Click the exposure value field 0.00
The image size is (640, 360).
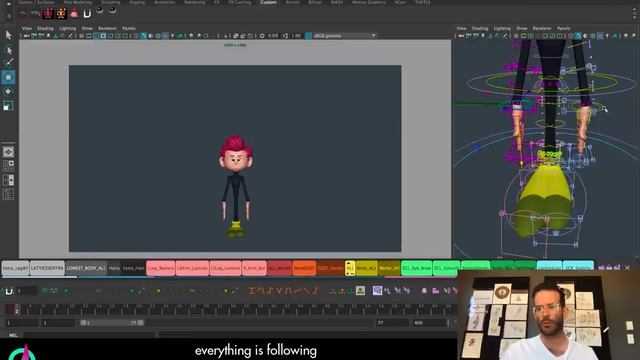click(273, 36)
